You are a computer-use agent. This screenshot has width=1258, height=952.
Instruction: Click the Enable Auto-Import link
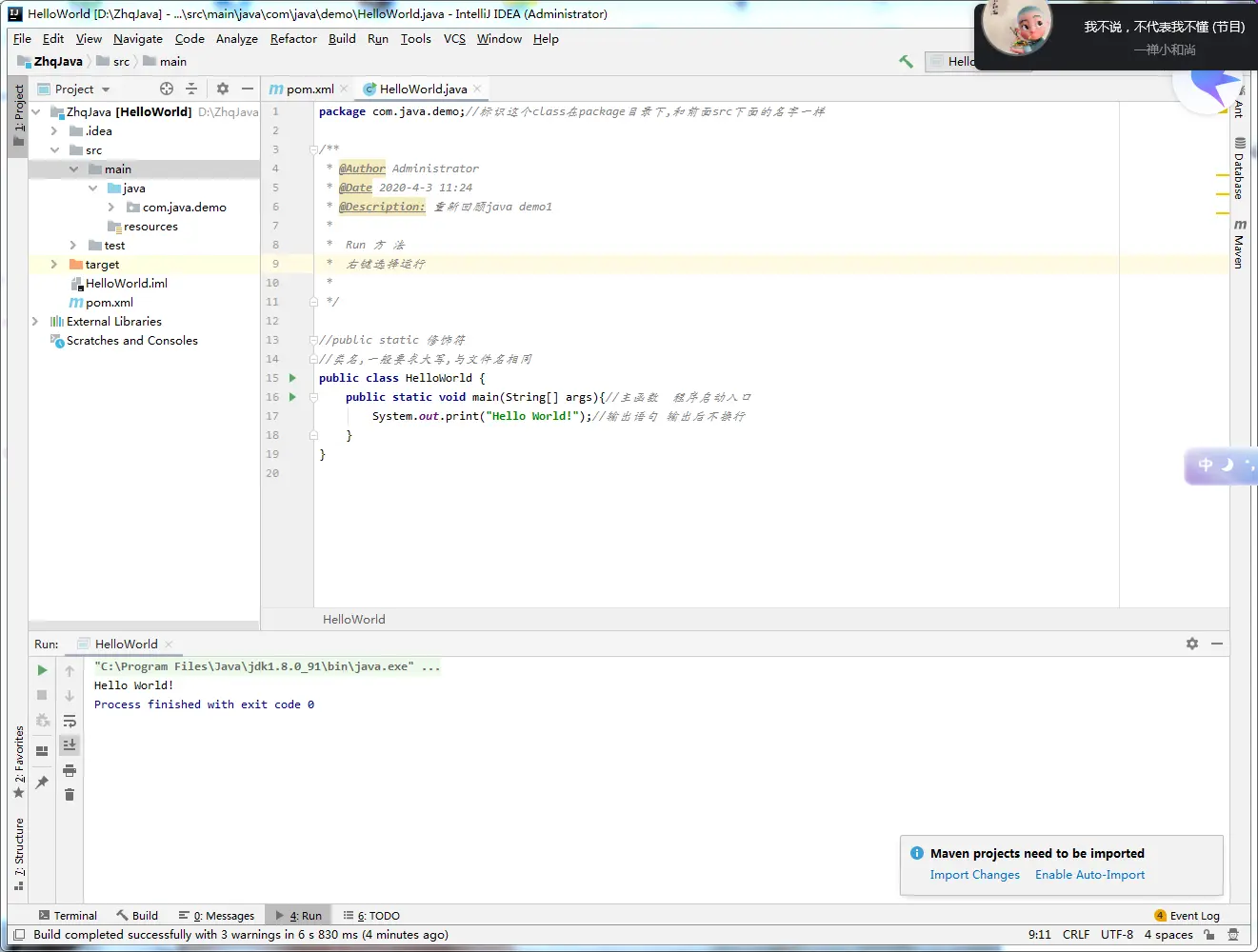tap(1089, 875)
